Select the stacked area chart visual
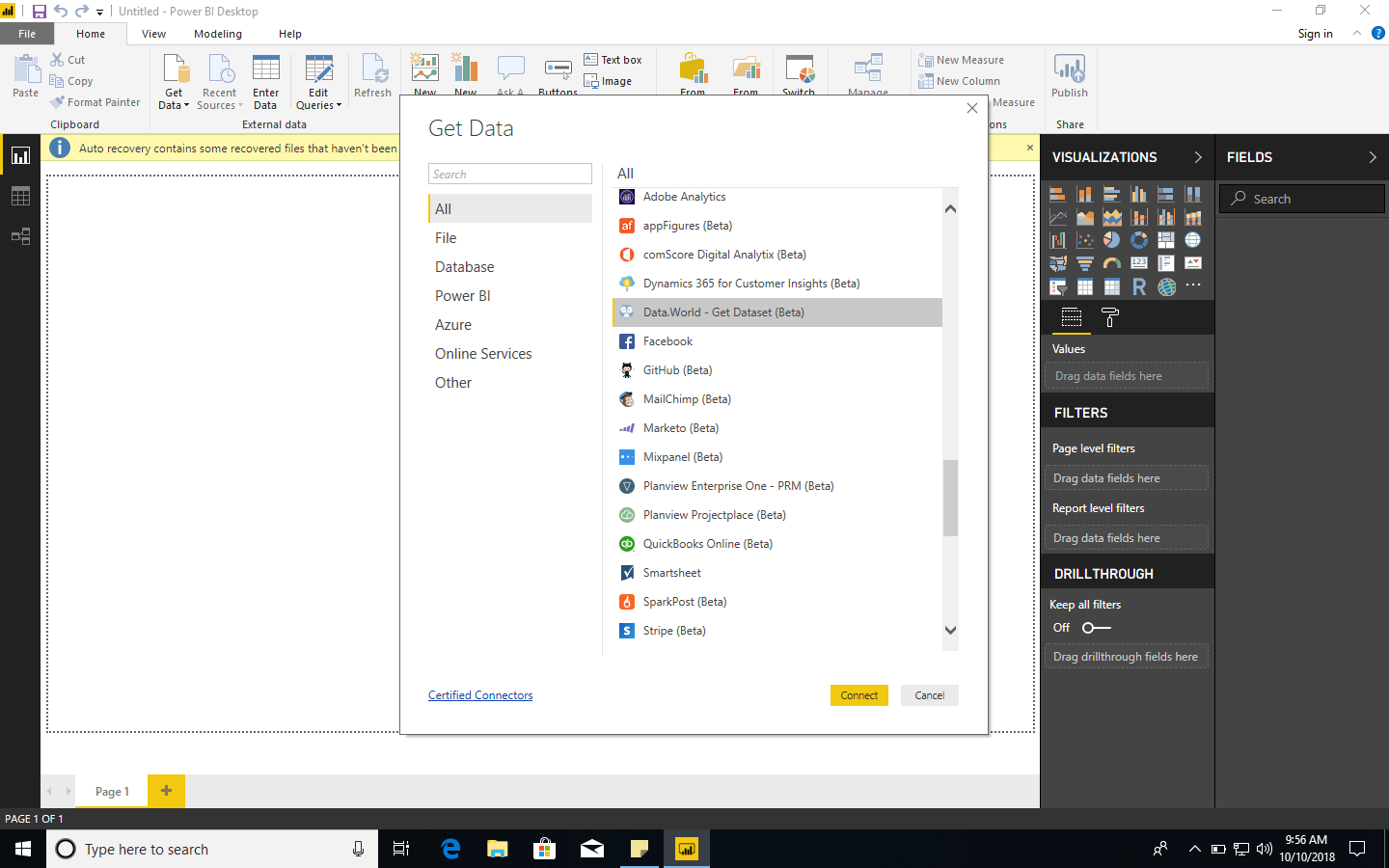The height and width of the screenshot is (868, 1389). [1112, 217]
